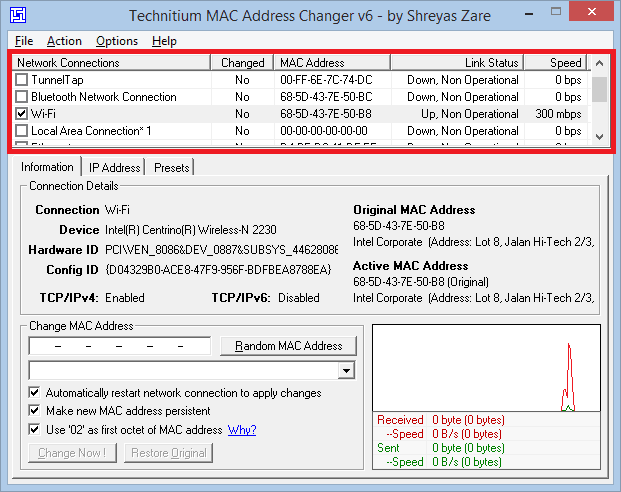Switch to the IP Address tab

point(114,168)
